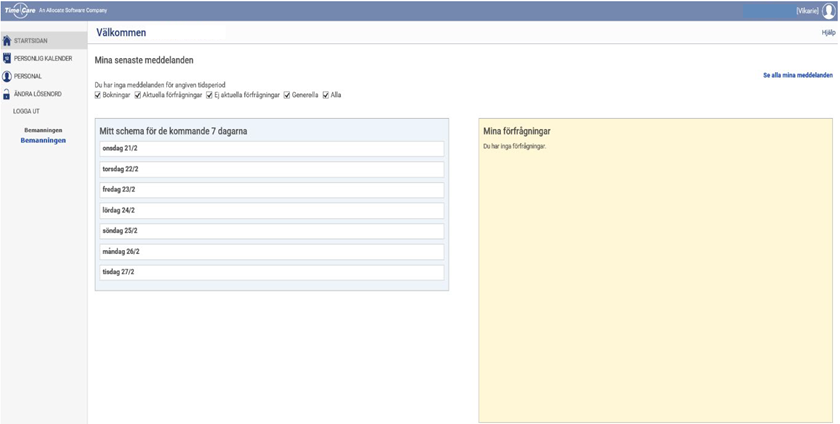Image resolution: width=840 pixels, height=424 pixels.
Task: Click the Se alla mina meddelanden link
Action: 797,75
